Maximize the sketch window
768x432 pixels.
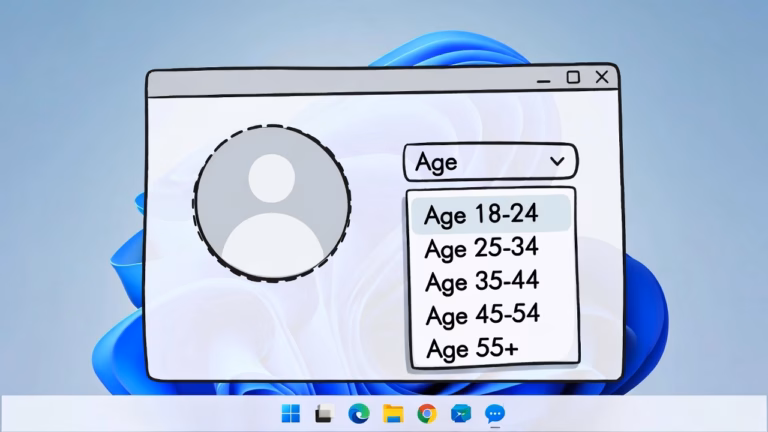coord(573,77)
